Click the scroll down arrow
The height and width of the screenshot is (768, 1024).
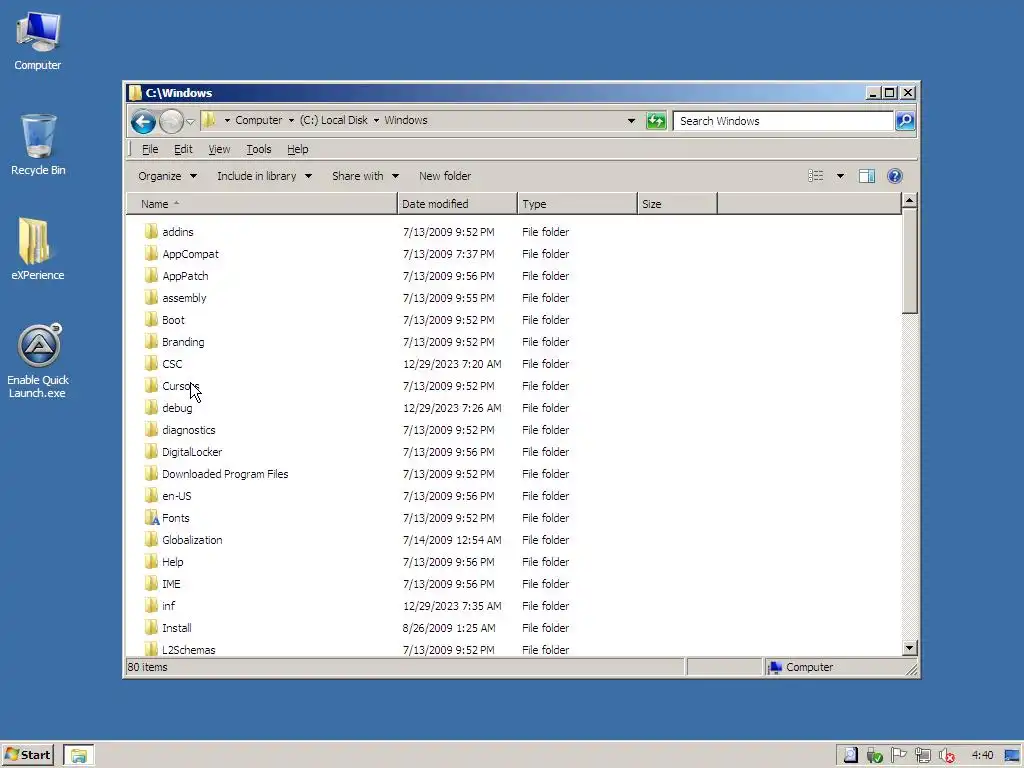(910, 648)
